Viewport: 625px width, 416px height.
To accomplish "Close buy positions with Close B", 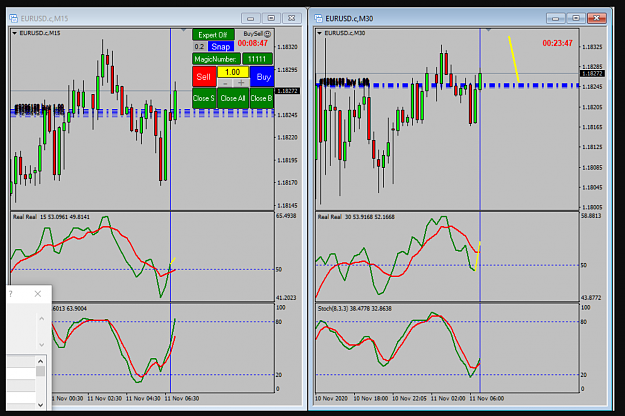I will click(x=261, y=98).
